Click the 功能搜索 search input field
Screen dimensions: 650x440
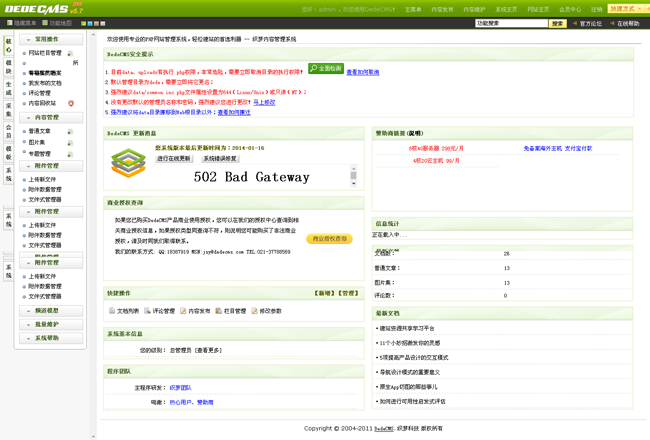(512, 24)
